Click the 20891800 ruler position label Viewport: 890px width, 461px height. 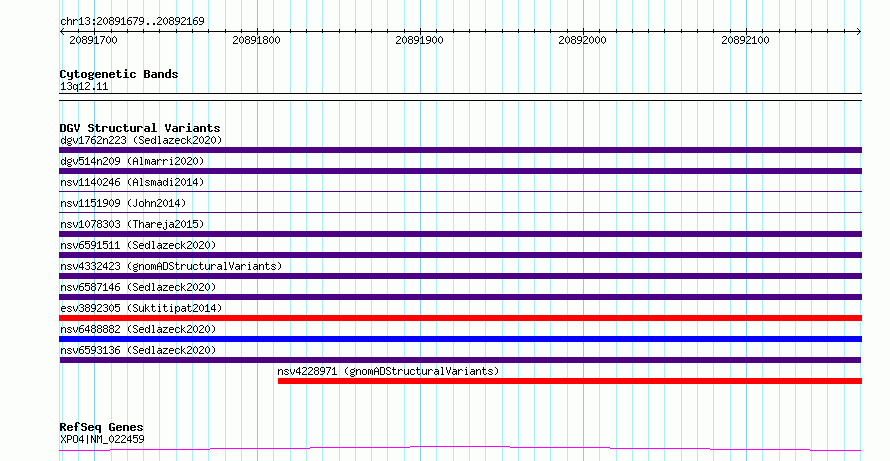coord(256,40)
